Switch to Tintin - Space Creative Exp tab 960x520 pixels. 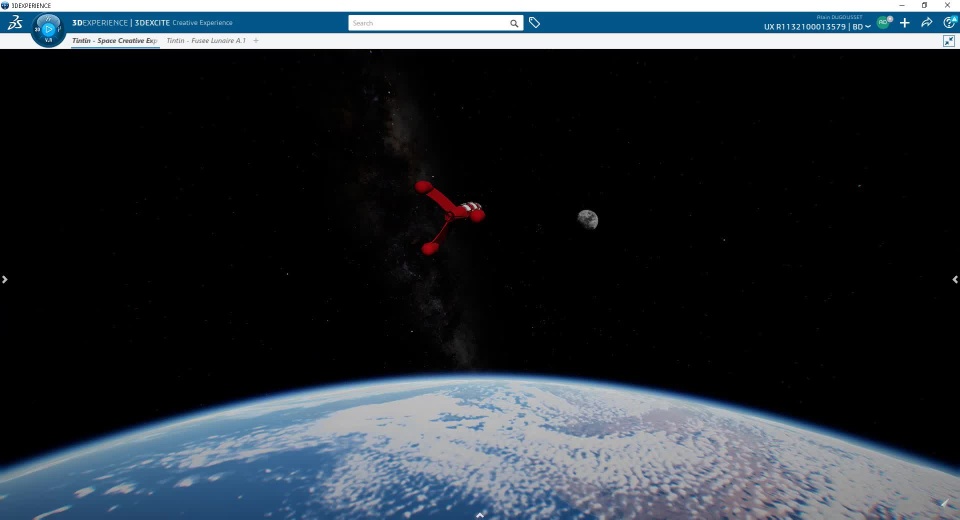click(114, 40)
